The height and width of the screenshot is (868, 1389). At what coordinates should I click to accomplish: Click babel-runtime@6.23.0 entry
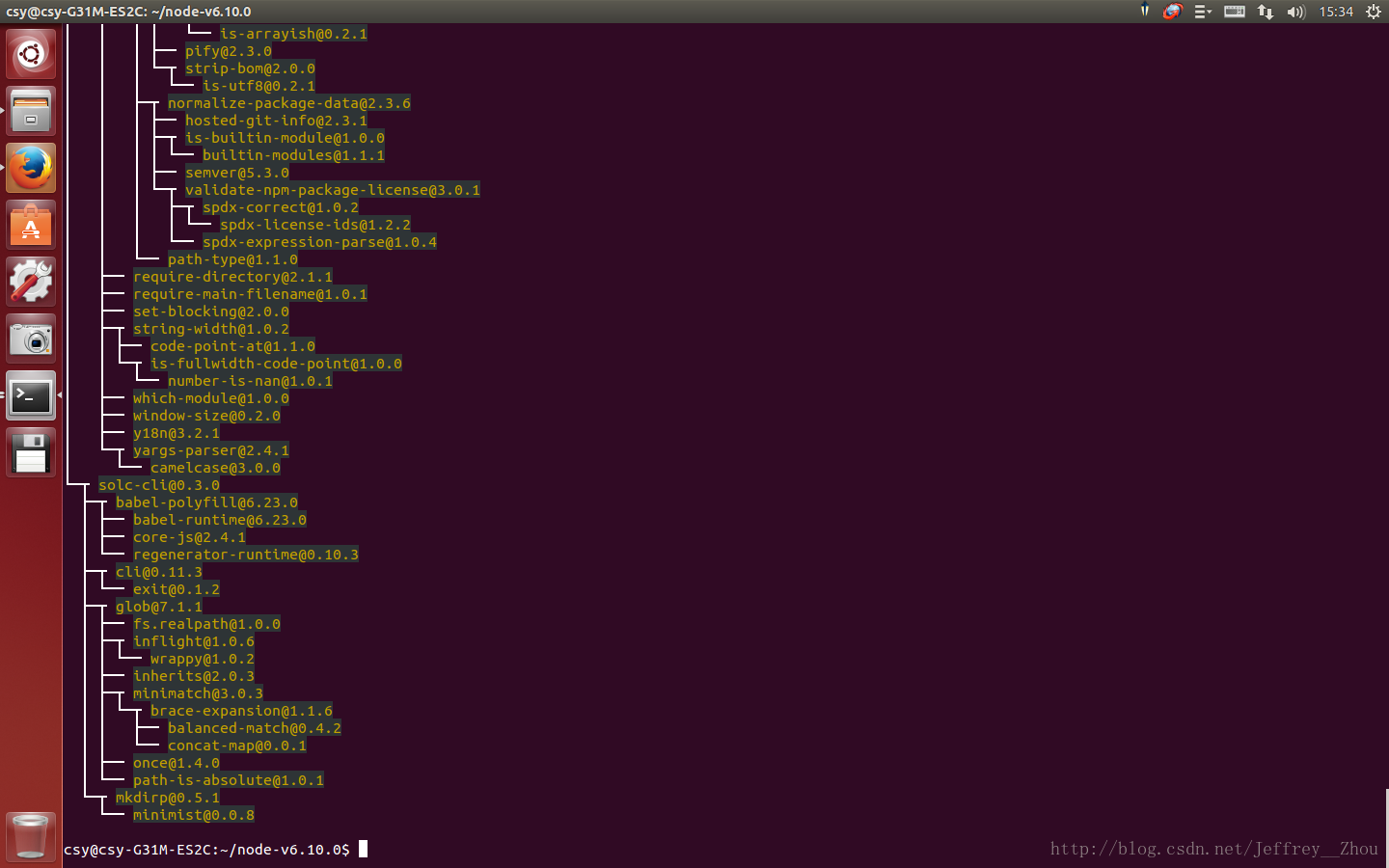pyautogui.click(x=220, y=520)
